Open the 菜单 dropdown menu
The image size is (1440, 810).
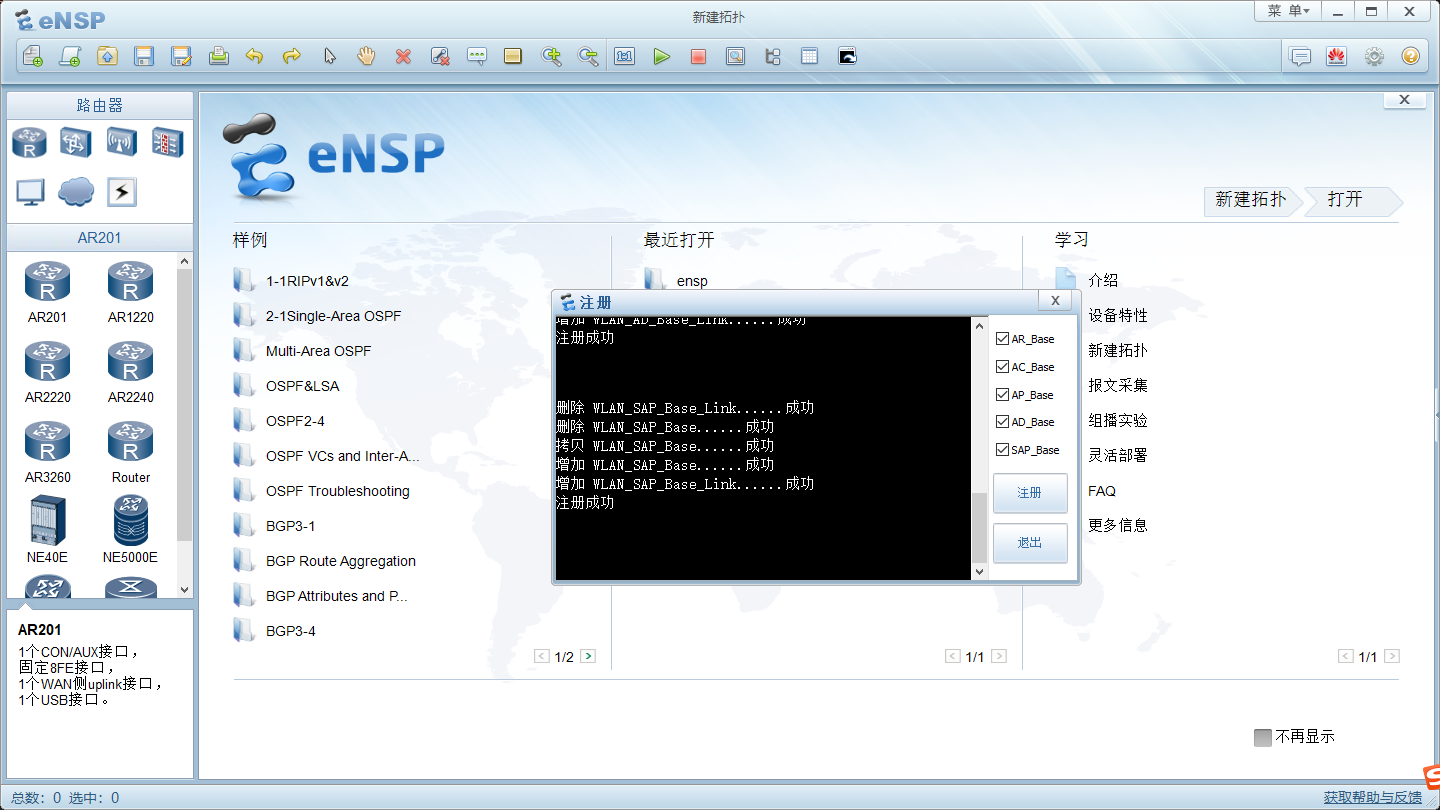[1288, 11]
